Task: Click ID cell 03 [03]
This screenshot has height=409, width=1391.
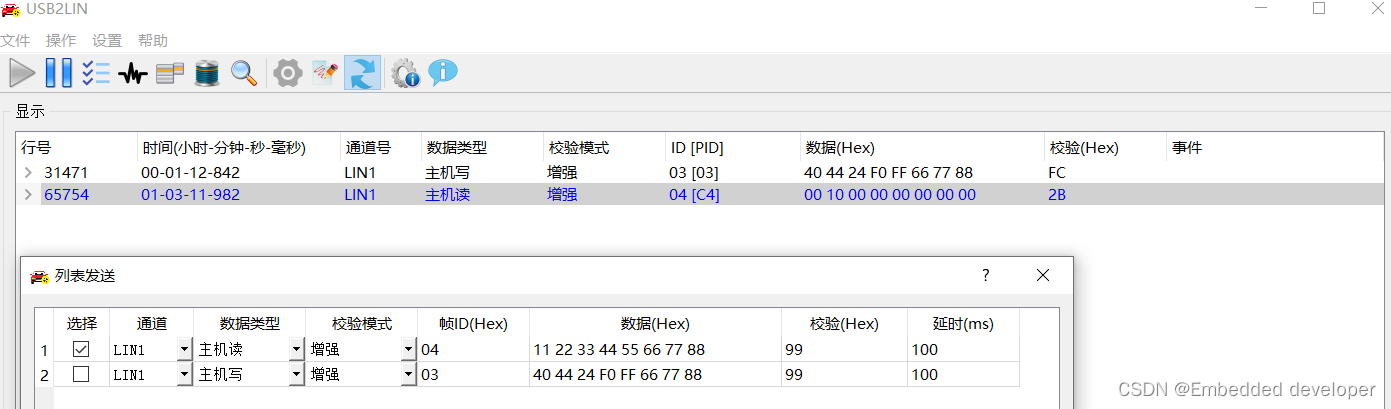Action: point(694,173)
